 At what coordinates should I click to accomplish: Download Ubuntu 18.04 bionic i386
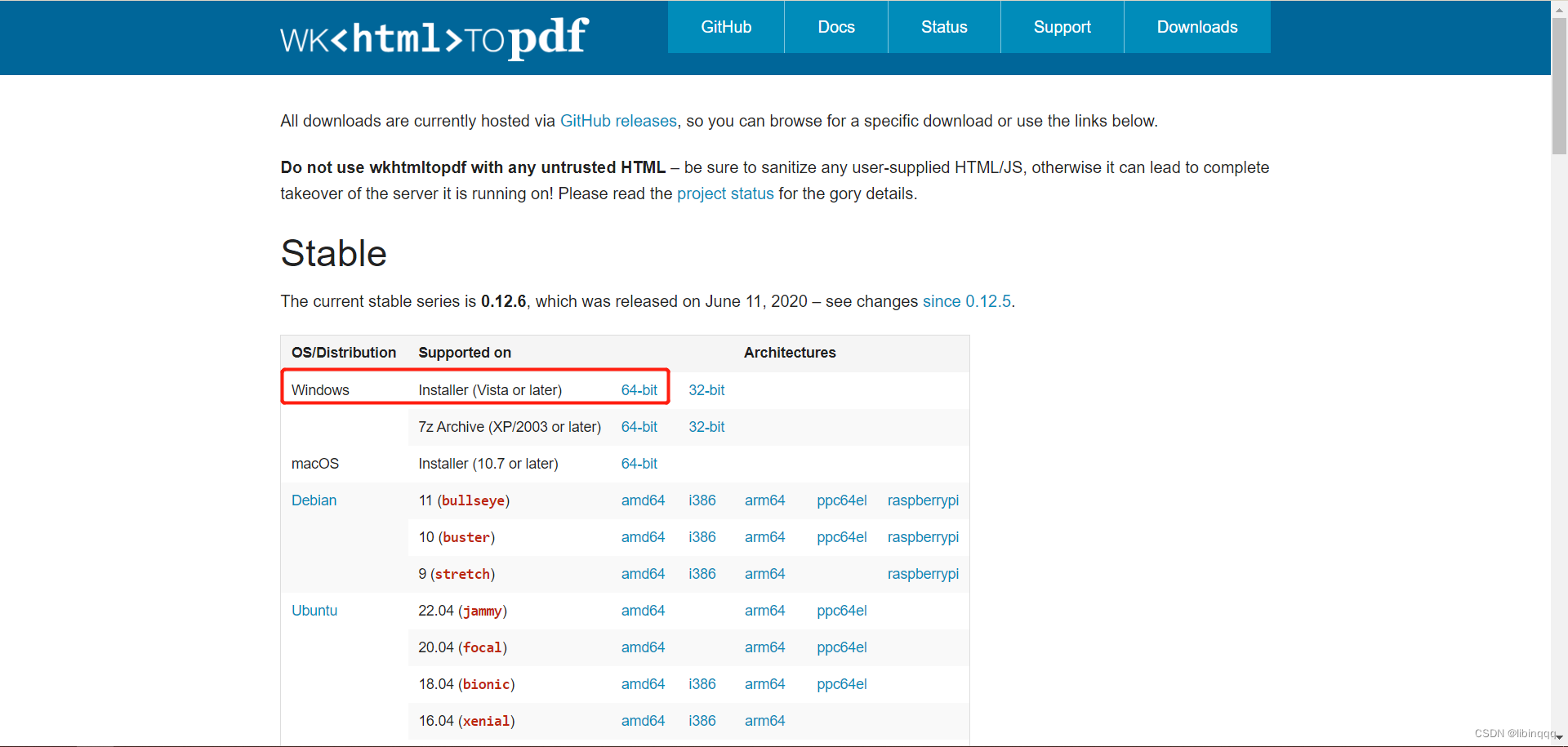702,684
